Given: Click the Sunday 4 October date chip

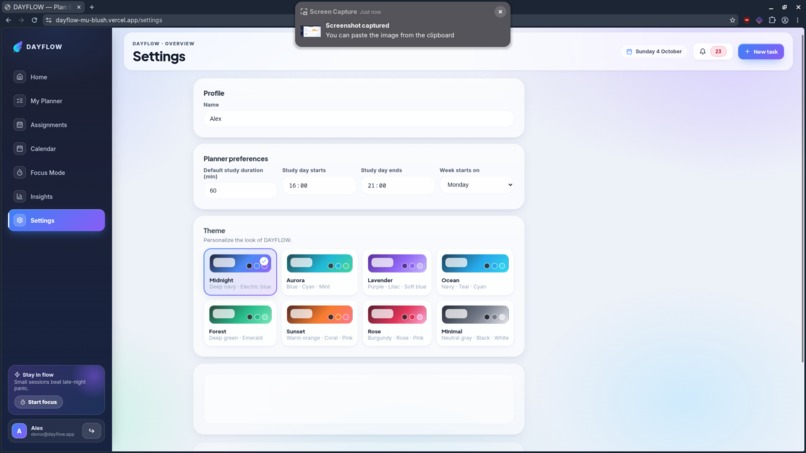Looking at the screenshot, I should pyautogui.click(x=654, y=51).
